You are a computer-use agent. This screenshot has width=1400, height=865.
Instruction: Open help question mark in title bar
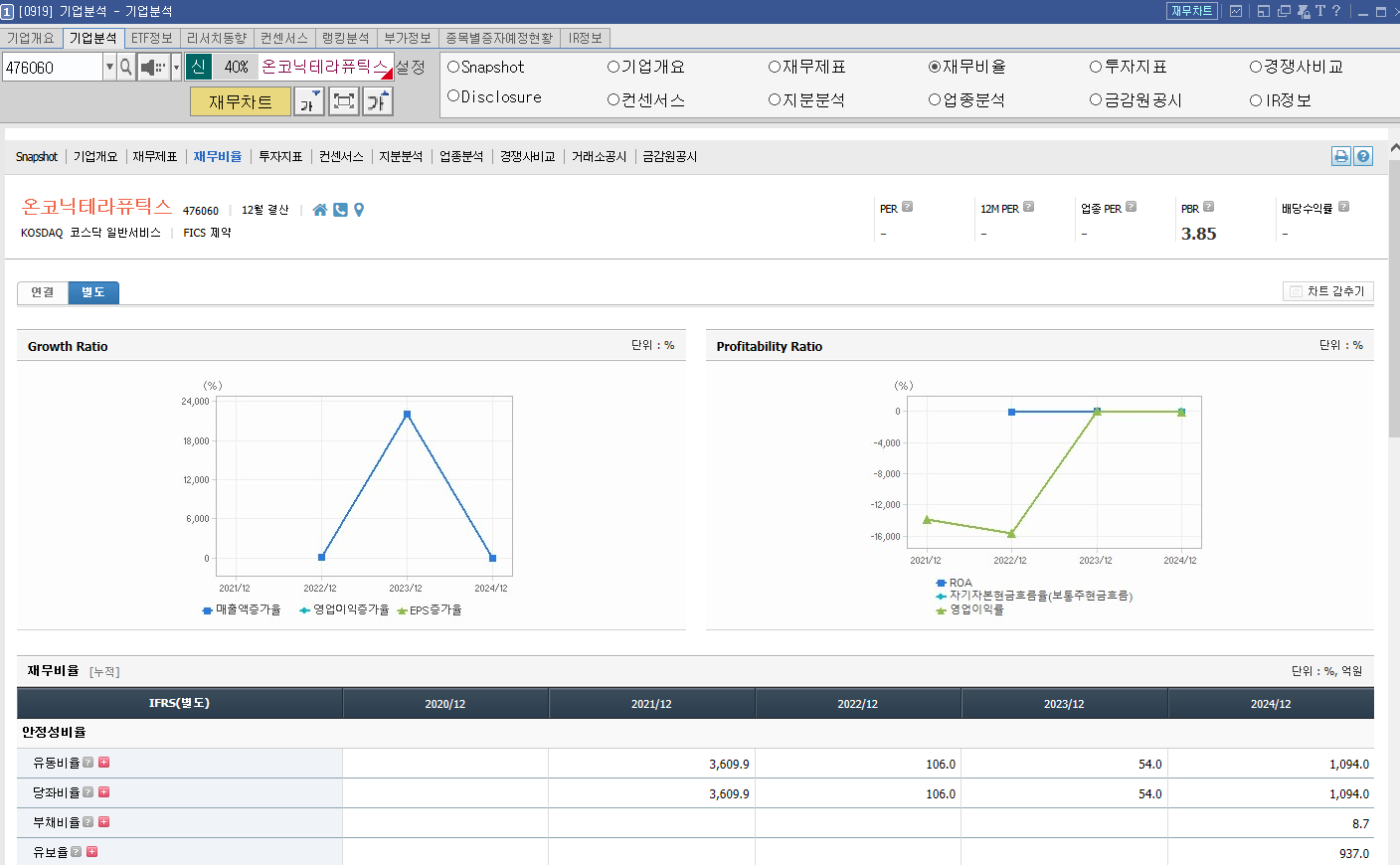coord(1336,11)
